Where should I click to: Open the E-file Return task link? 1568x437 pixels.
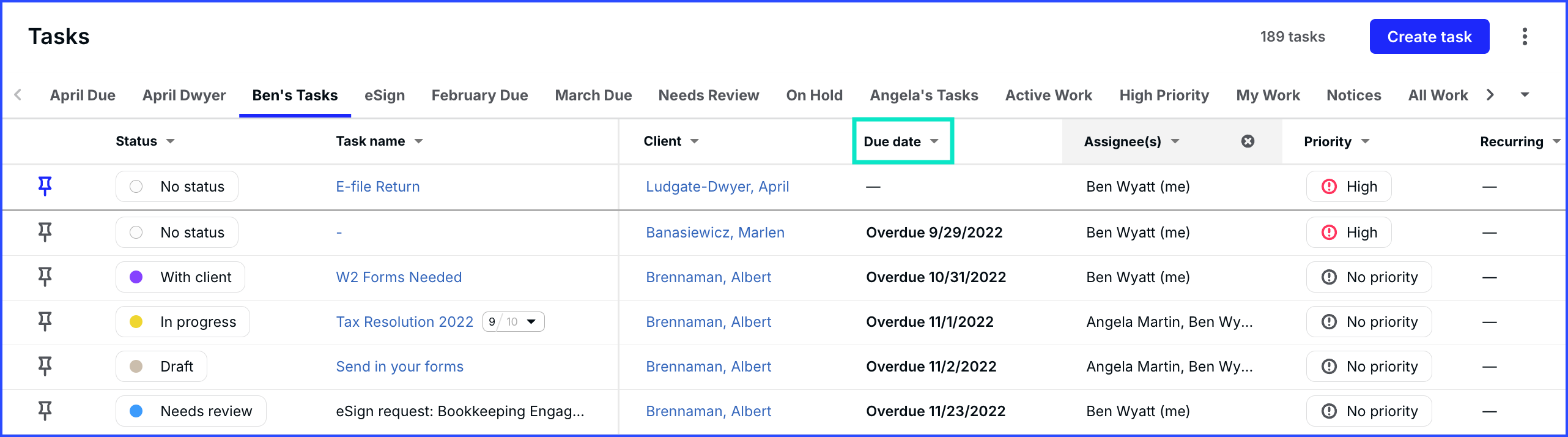pyautogui.click(x=378, y=186)
